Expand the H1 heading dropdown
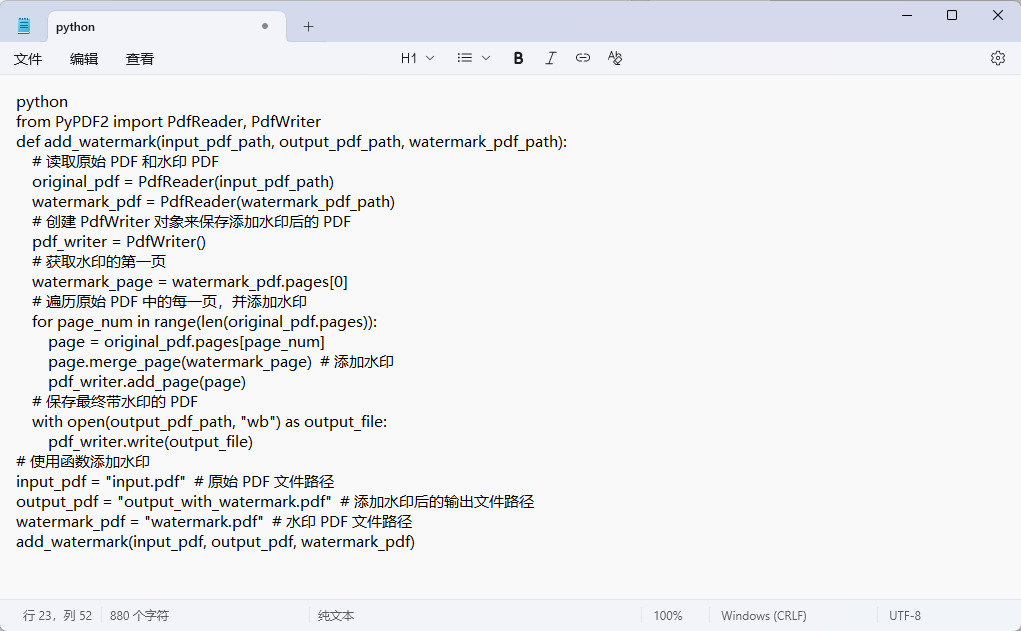 coord(417,58)
